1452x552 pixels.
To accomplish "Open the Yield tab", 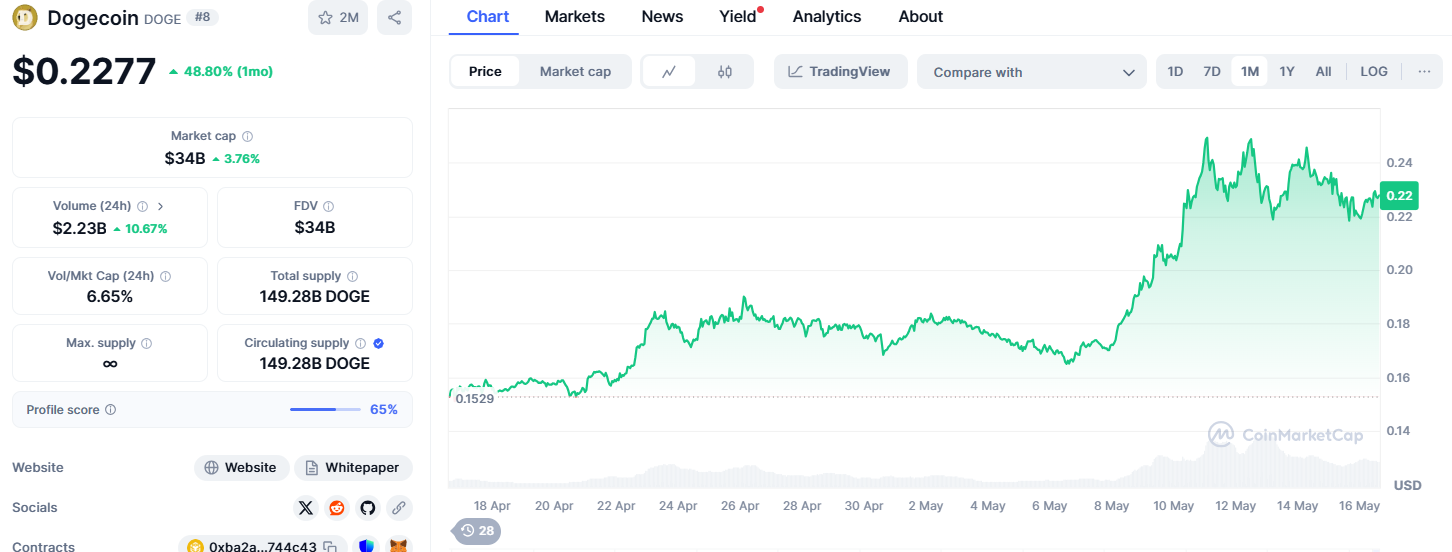I will click(x=738, y=16).
